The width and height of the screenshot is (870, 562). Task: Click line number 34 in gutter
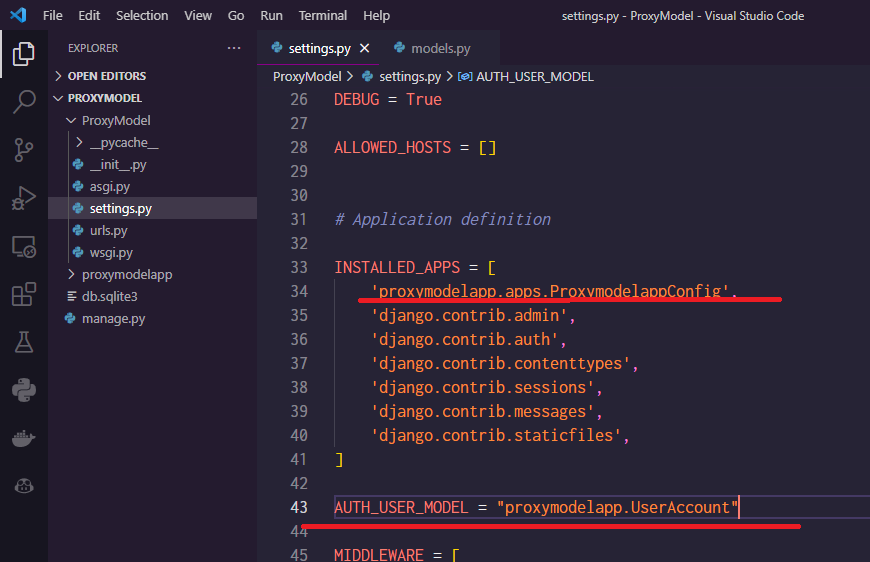pyautogui.click(x=299, y=291)
